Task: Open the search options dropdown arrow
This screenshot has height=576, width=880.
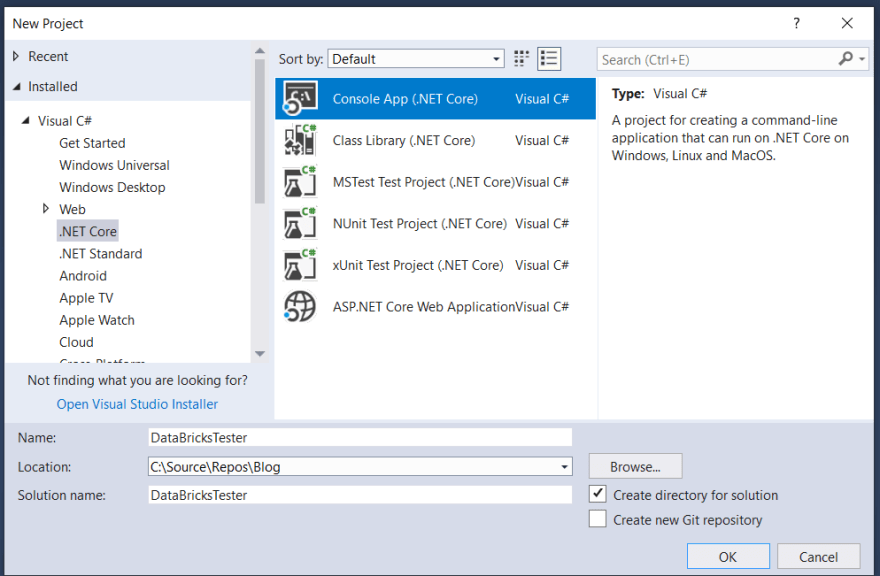Action: coord(862,59)
